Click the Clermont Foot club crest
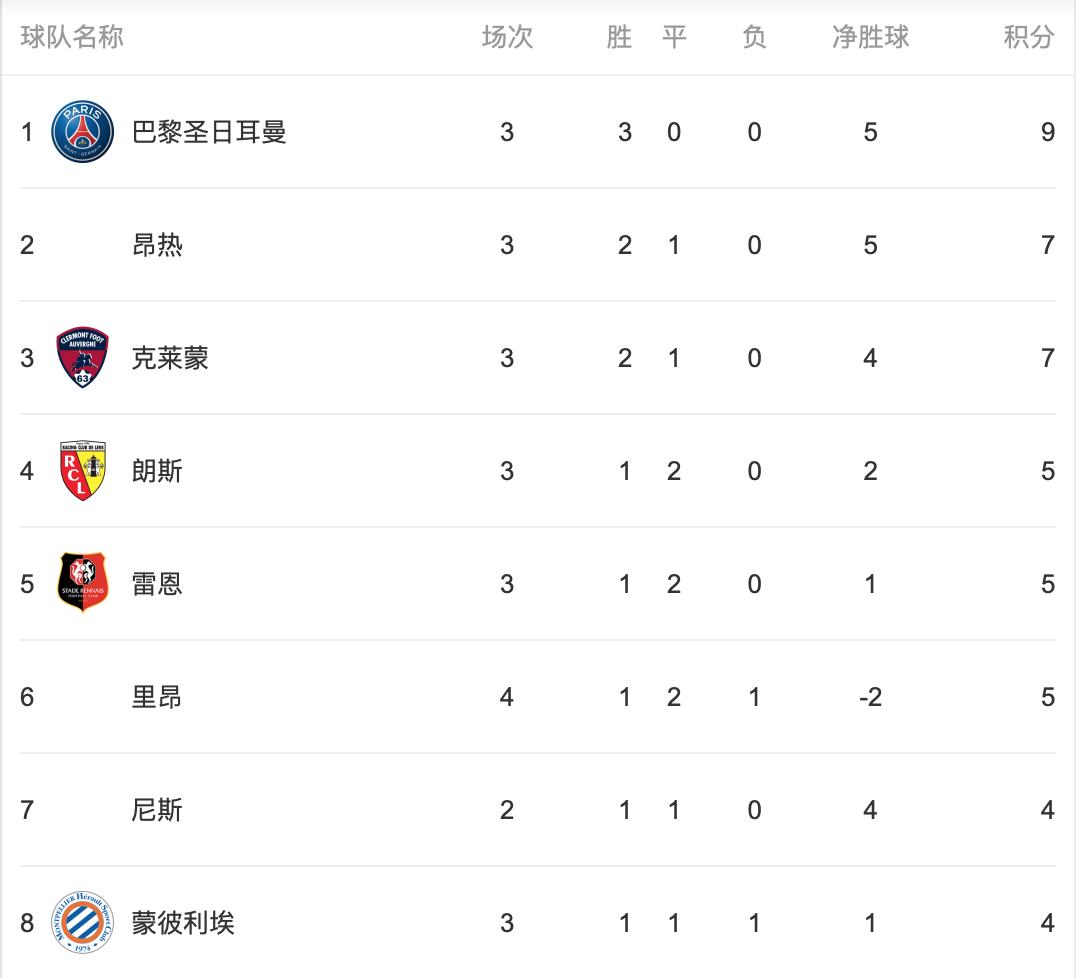1076x978 pixels. [x=82, y=358]
